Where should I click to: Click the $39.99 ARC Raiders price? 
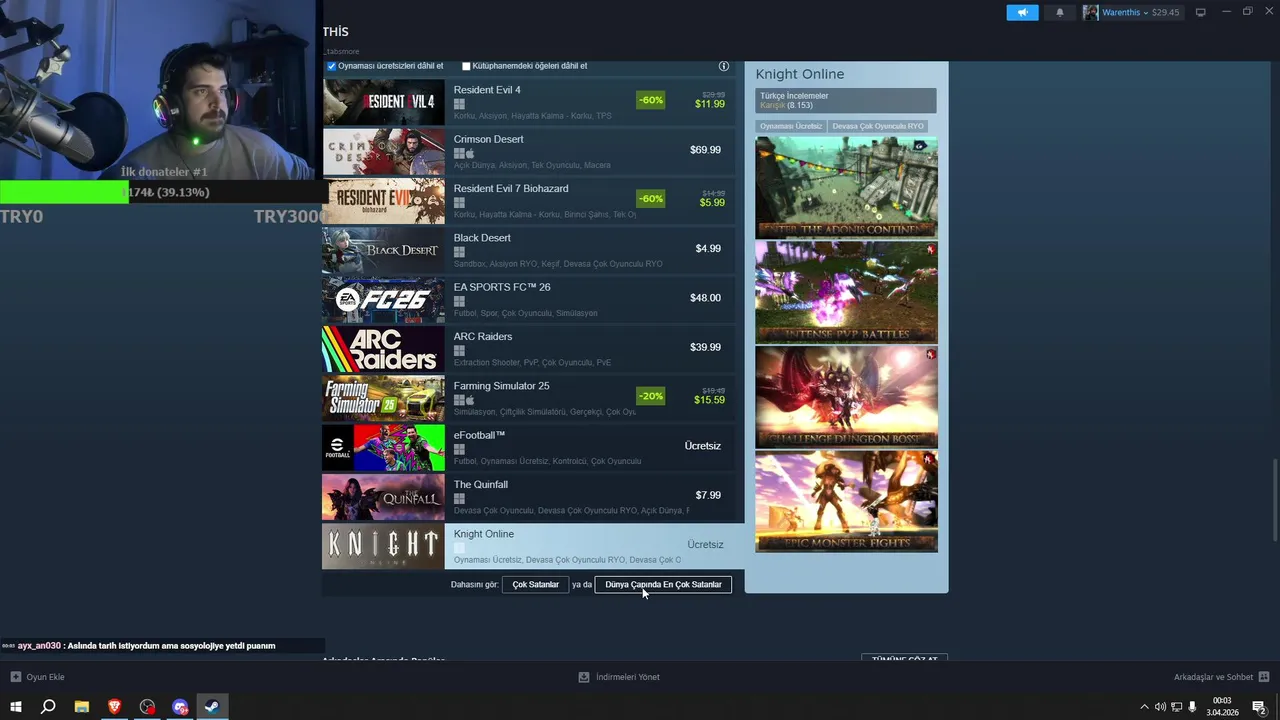(x=705, y=347)
